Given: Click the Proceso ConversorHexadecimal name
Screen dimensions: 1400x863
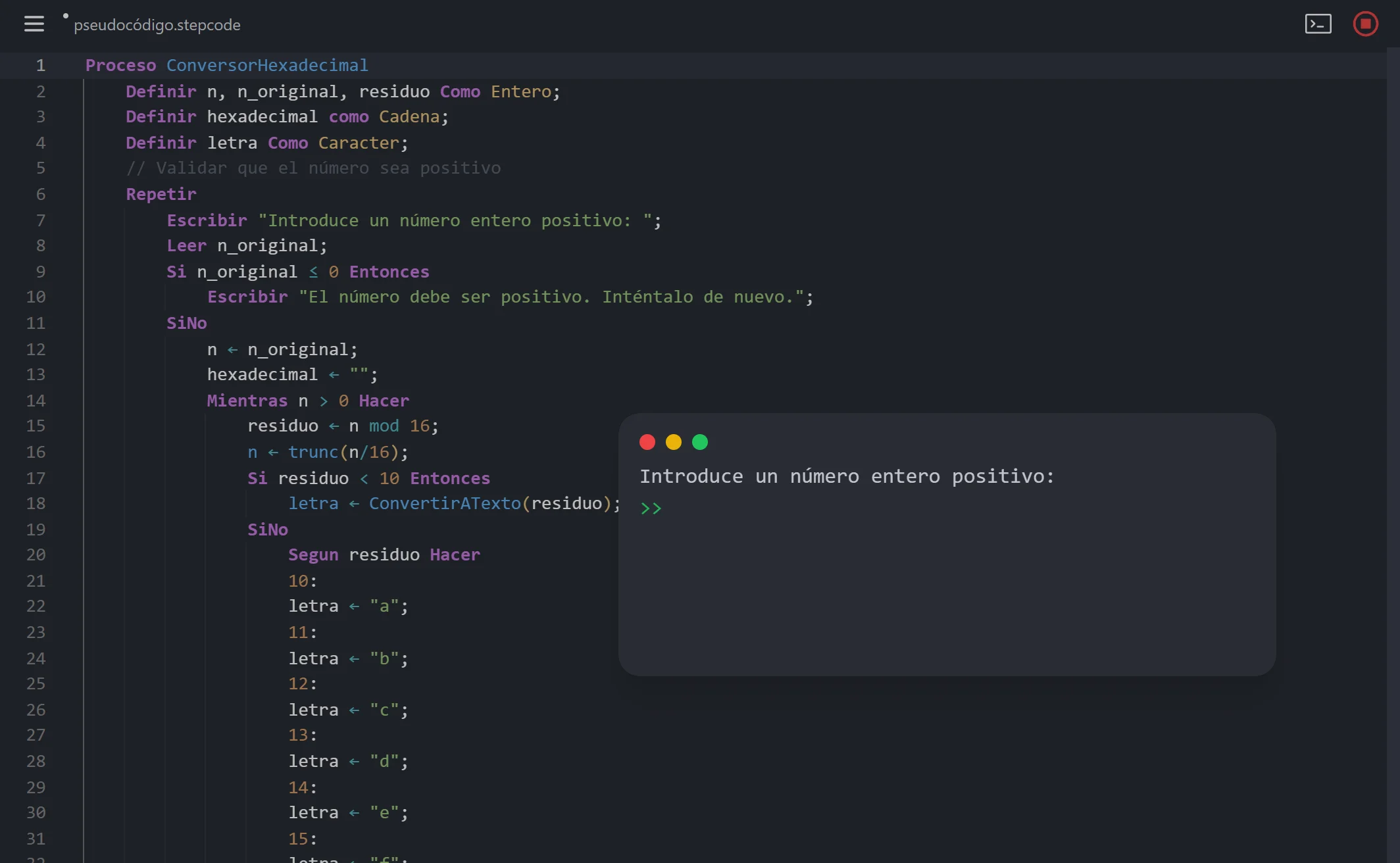Looking at the screenshot, I should [268, 65].
